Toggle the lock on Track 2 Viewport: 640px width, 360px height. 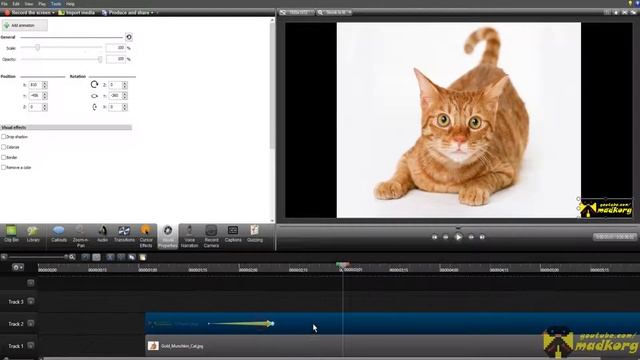tap(31, 324)
